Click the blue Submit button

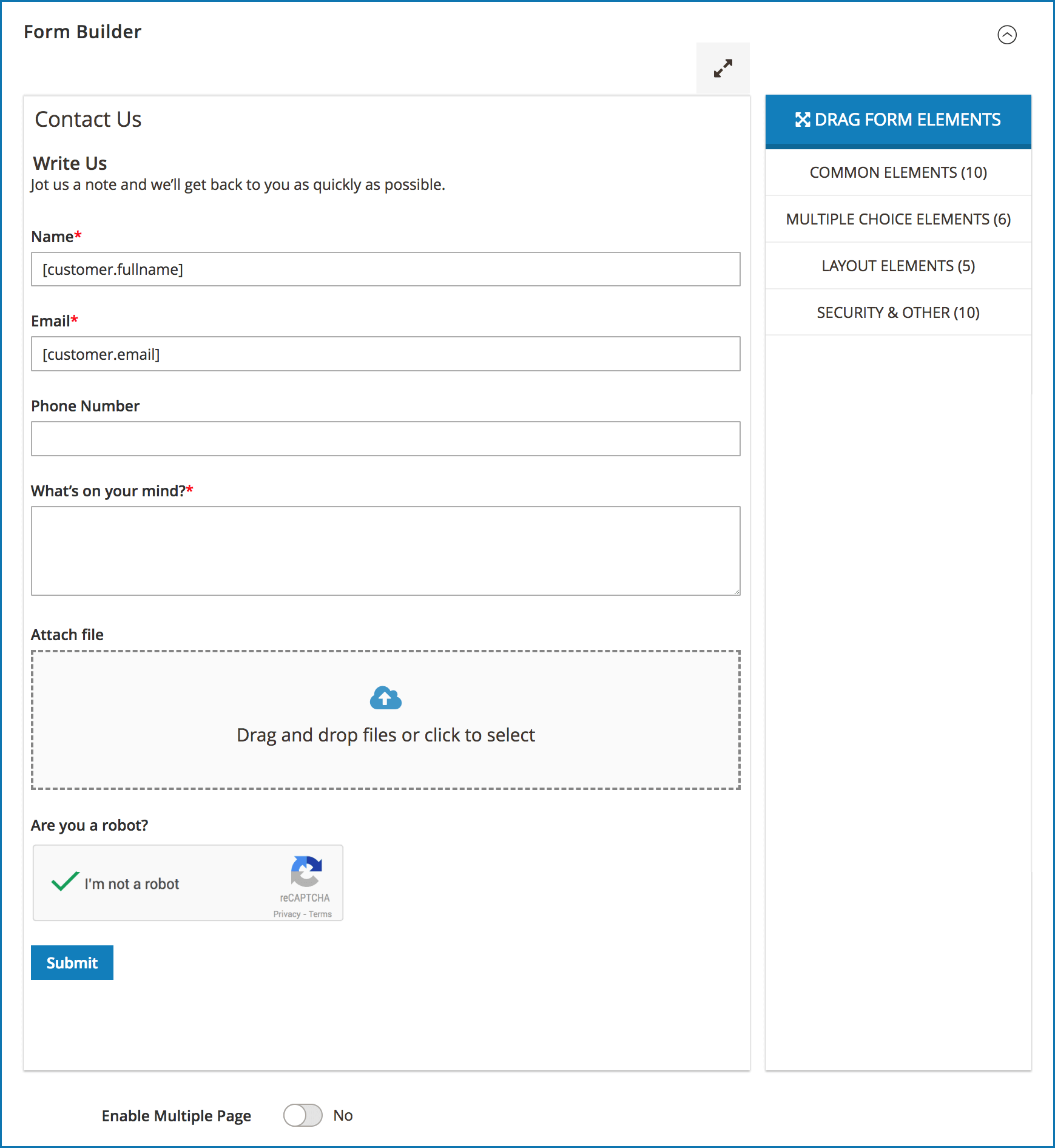[x=72, y=962]
